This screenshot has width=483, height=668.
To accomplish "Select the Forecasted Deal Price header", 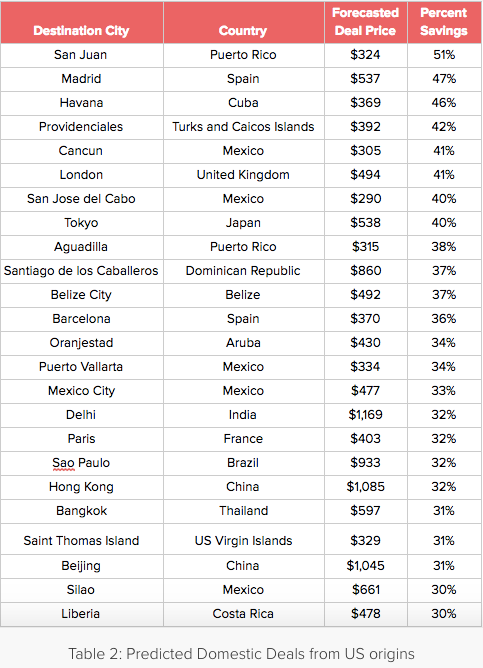I will tap(365, 22).
